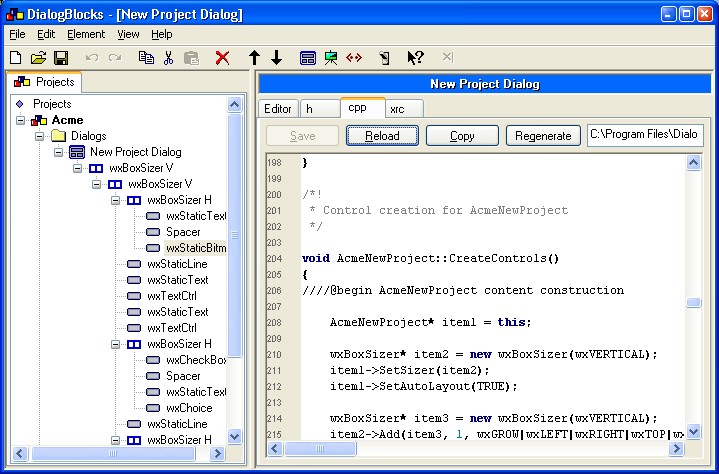Click project tree vertical scrollbar up arrow
Screen dimensions: 719x474
click(234, 105)
